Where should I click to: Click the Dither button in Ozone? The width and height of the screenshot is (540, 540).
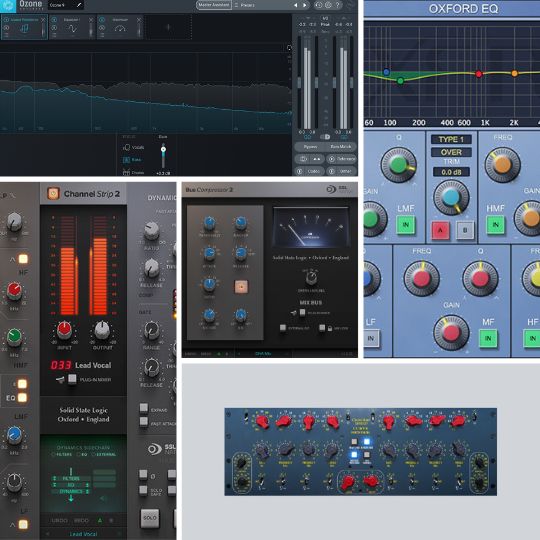[342, 171]
